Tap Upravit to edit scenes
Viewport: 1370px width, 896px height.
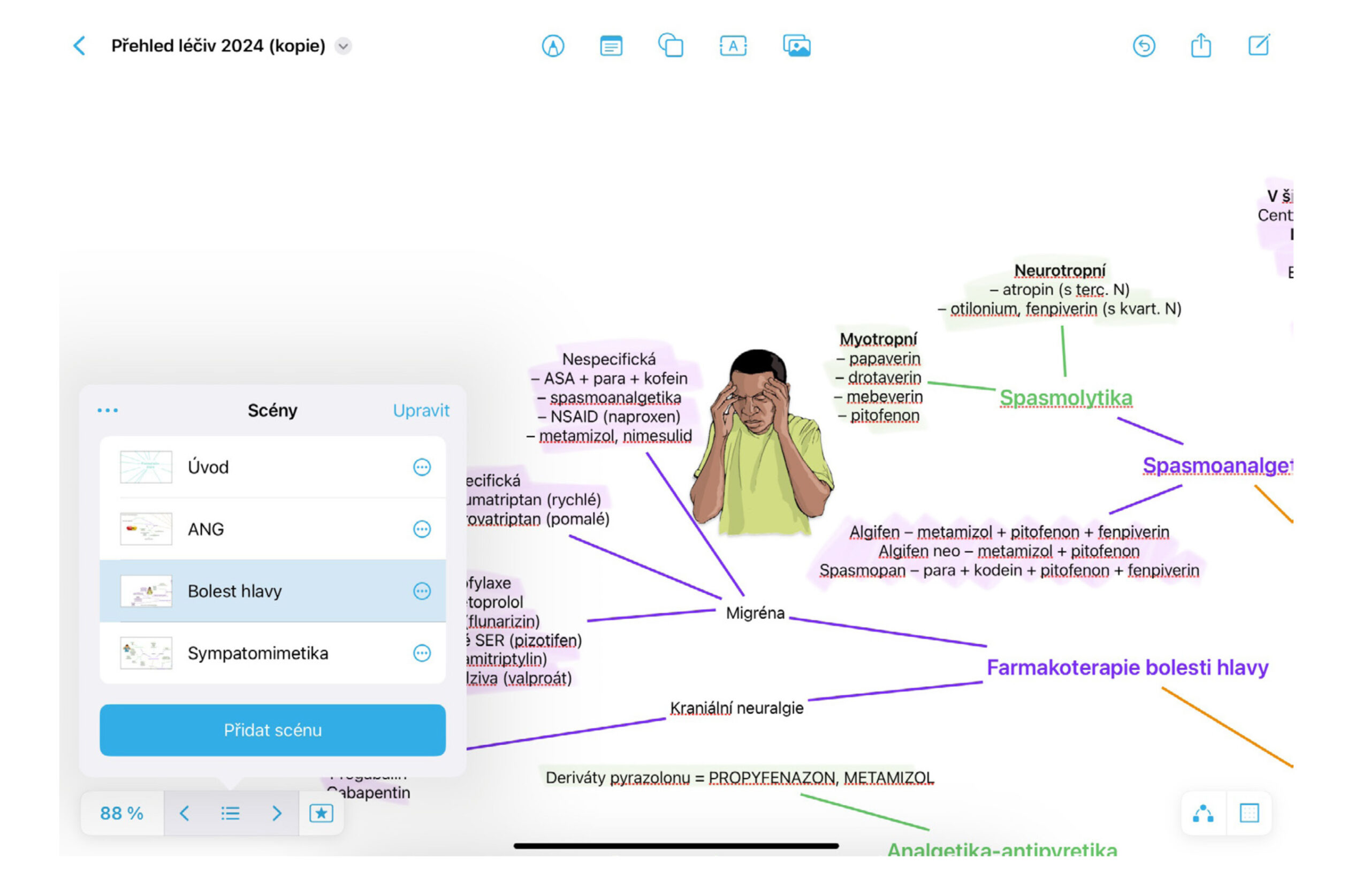(x=421, y=410)
